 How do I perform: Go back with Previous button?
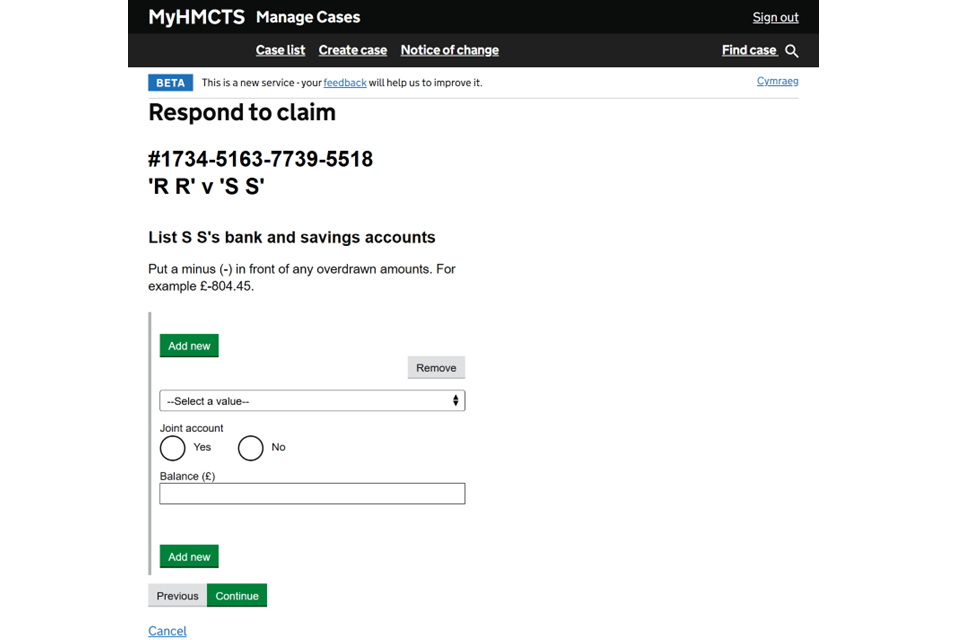tap(177, 596)
